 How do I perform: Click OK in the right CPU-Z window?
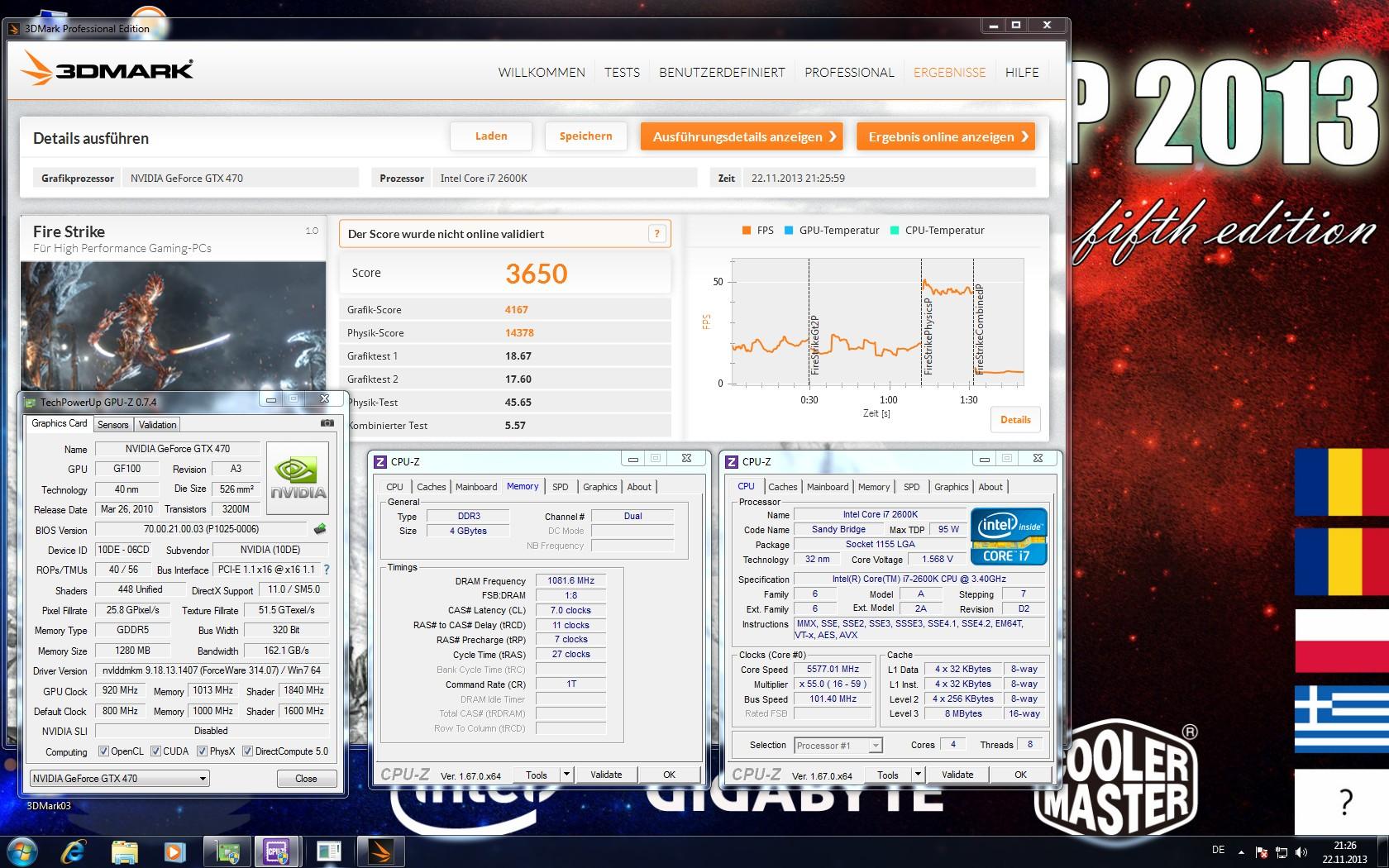(x=1020, y=775)
